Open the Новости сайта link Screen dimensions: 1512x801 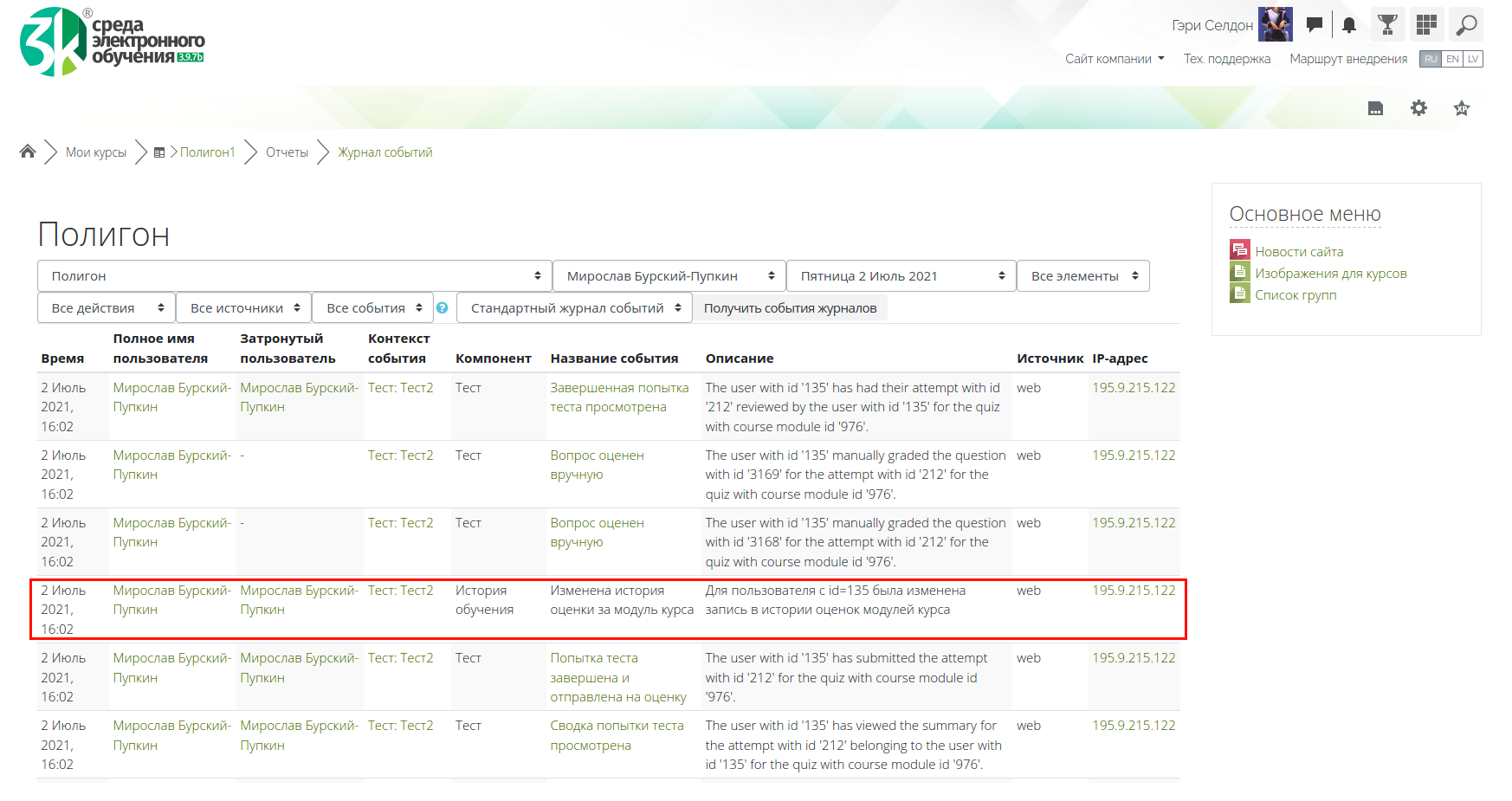1299,252
